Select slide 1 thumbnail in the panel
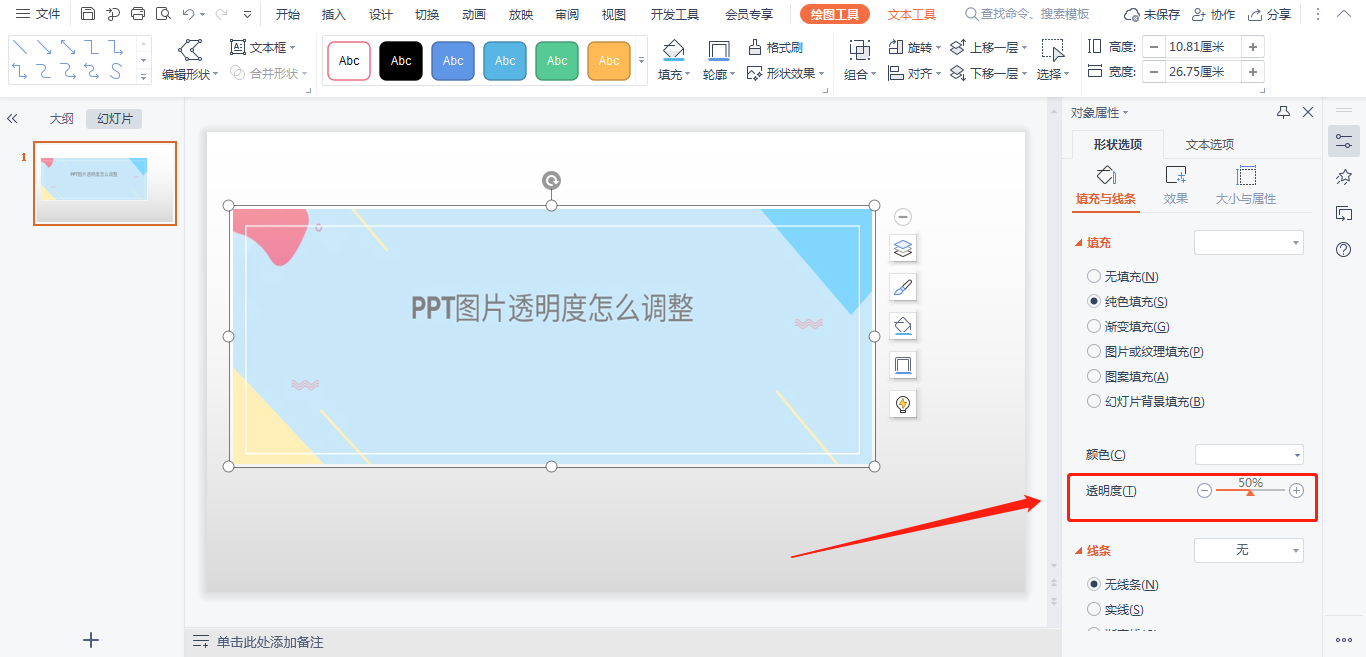Screen dimensions: 1366x657 tap(105, 183)
